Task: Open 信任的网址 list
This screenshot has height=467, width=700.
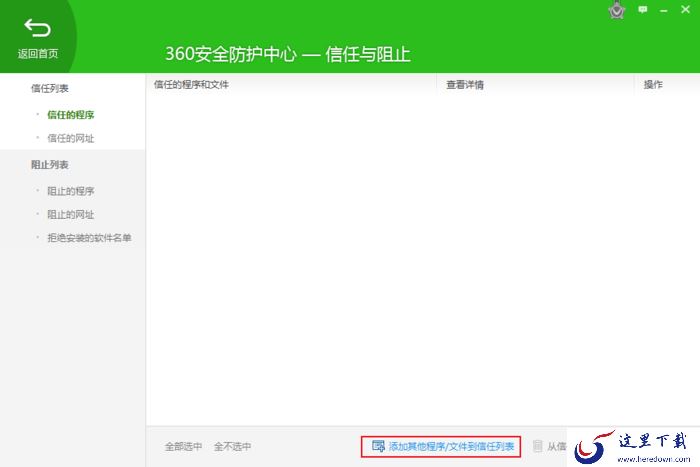Action: pyautogui.click(x=71, y=138)
